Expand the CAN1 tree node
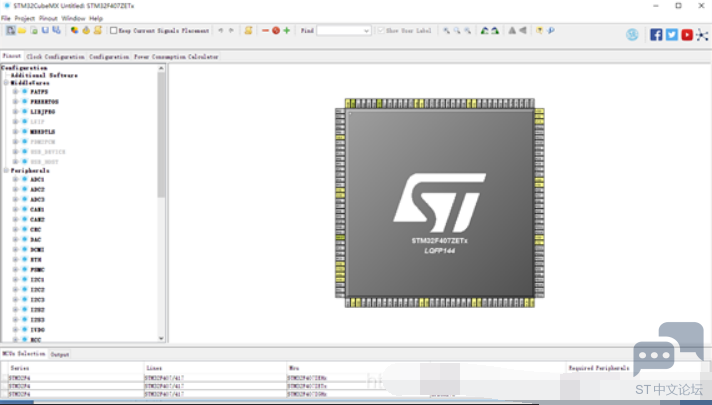This screenshot has width=712, height=405. (x=15, y=209)
